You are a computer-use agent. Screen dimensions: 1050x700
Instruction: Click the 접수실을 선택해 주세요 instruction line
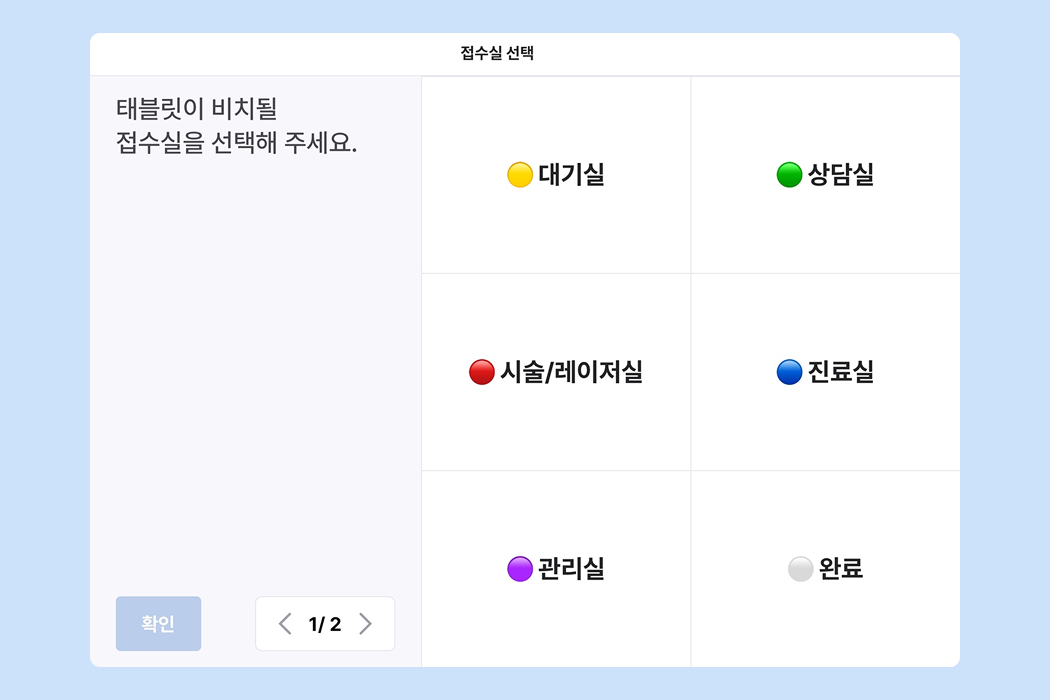pos(237,142)
